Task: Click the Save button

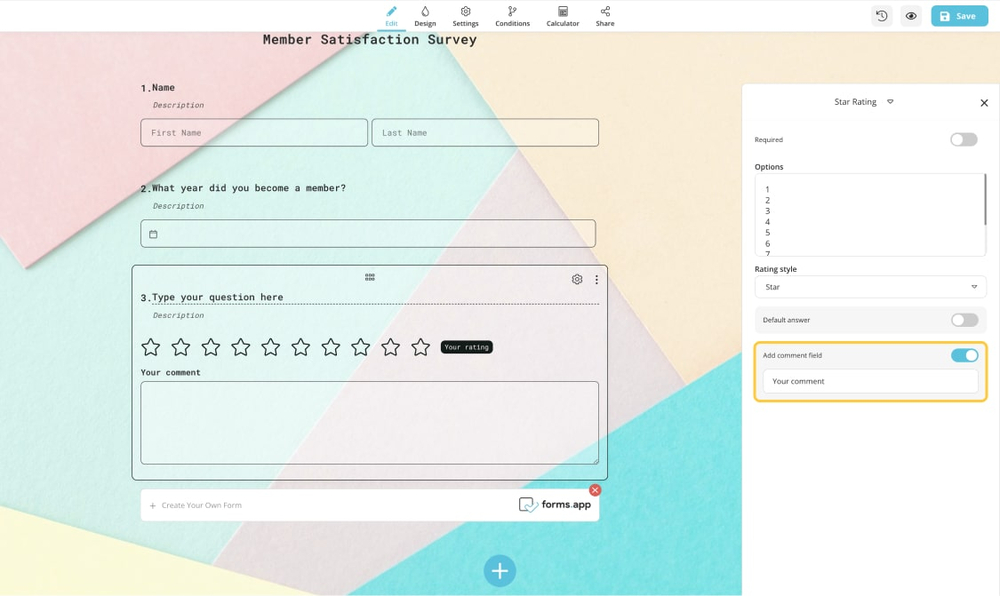Action: (959, 16)
